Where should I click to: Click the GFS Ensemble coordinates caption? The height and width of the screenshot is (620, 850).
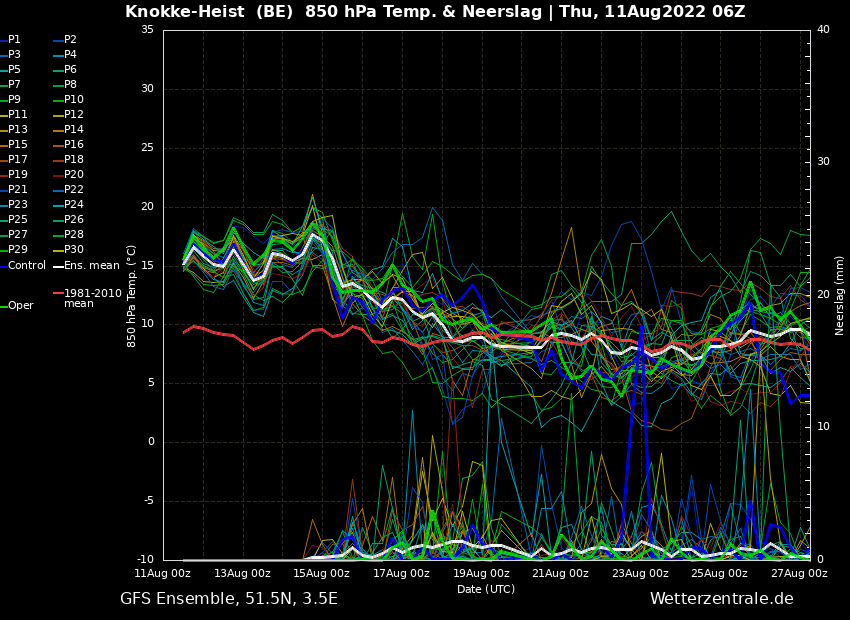click(229, 599)
